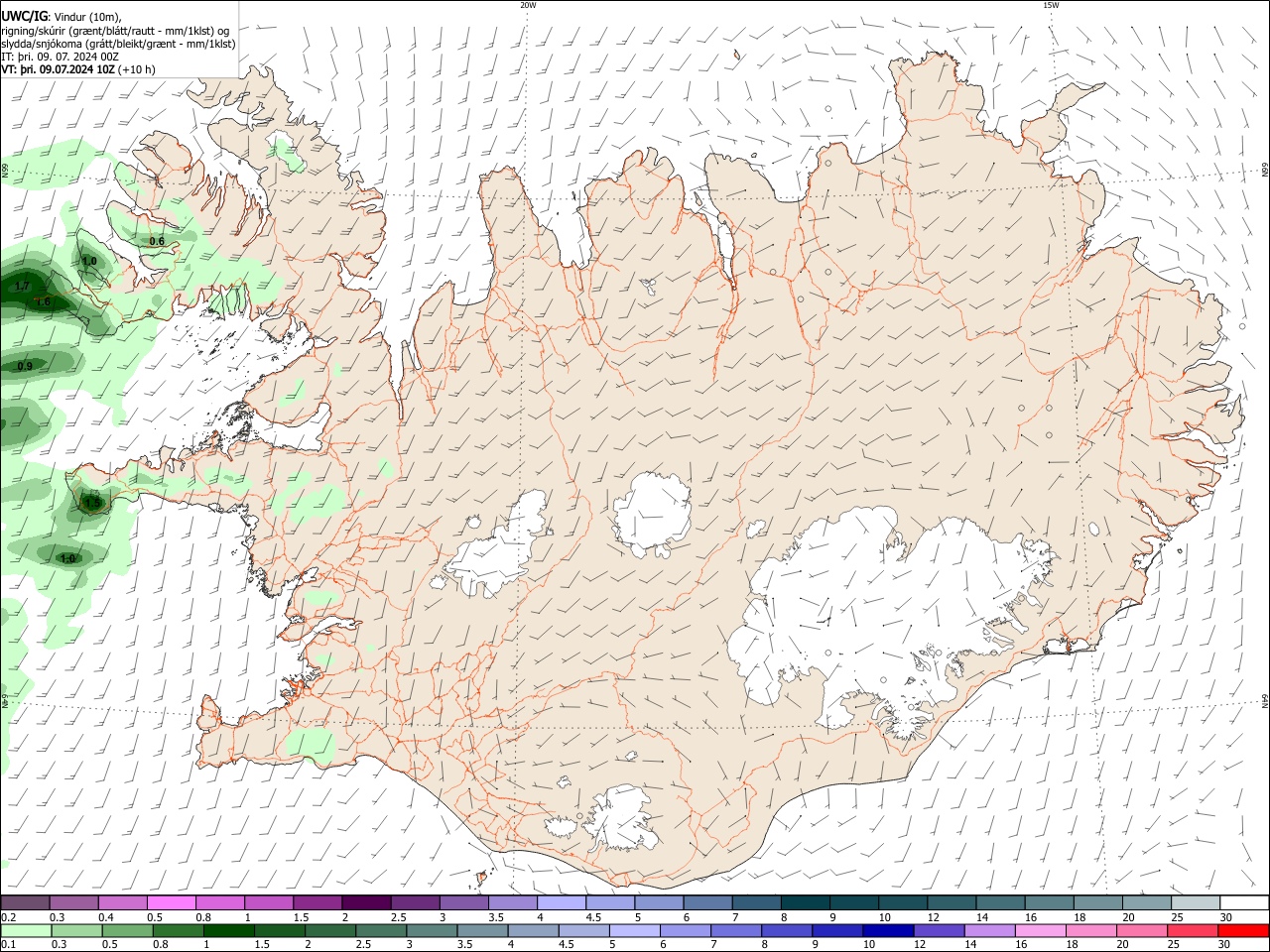This screenshot has height=952, width=1270.
Task: Select the 14–16 lilac swatch in lower legend
Action: (988, 930)
